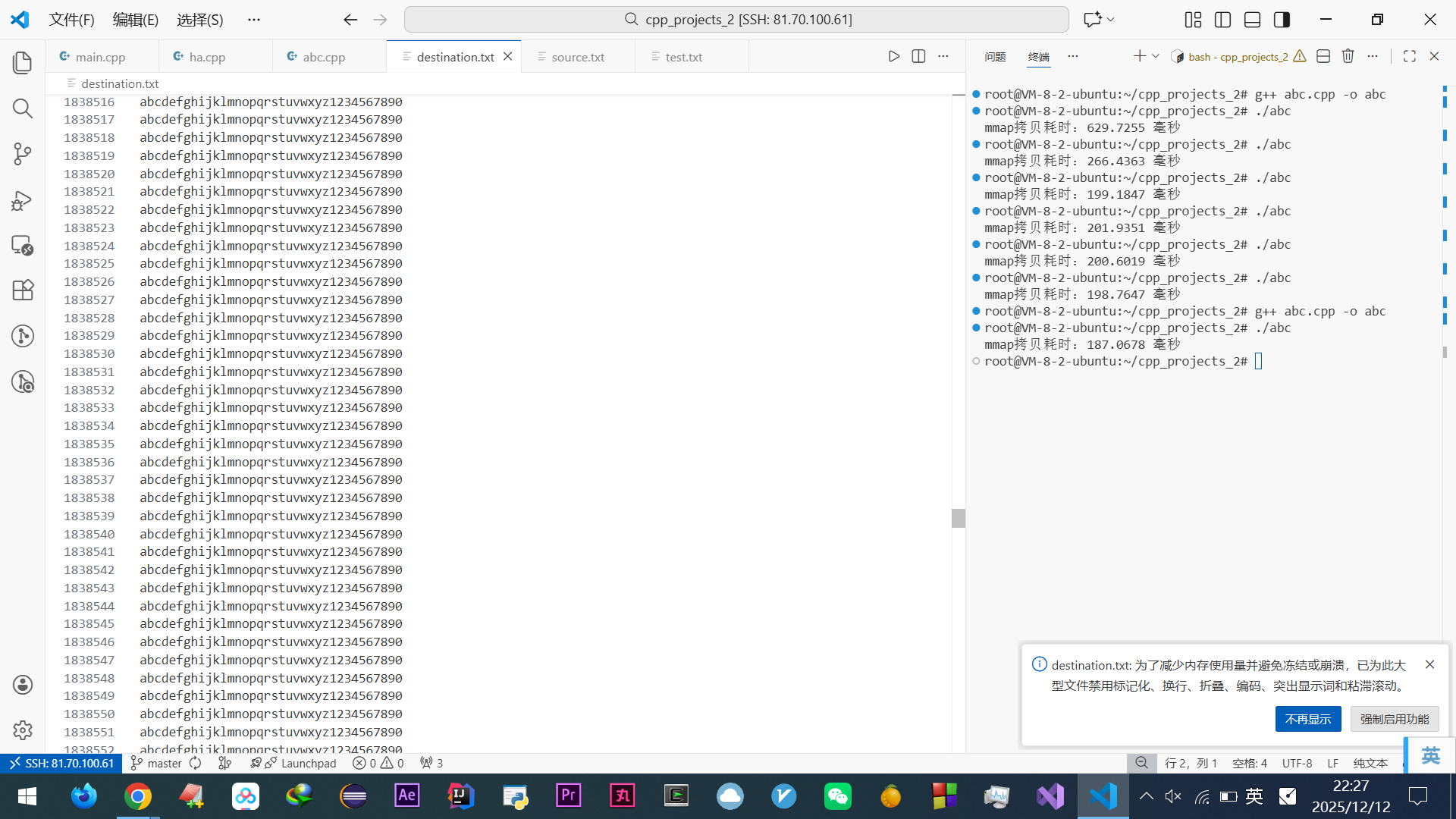This screenshot has height=819, width=1456.
Task: Open Remote Explorer in activity bar
Action: click(x=23, y=246)
